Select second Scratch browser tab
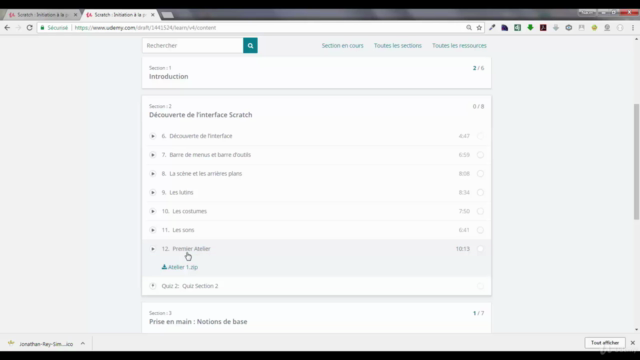The image size is (640, 360). 119,15
